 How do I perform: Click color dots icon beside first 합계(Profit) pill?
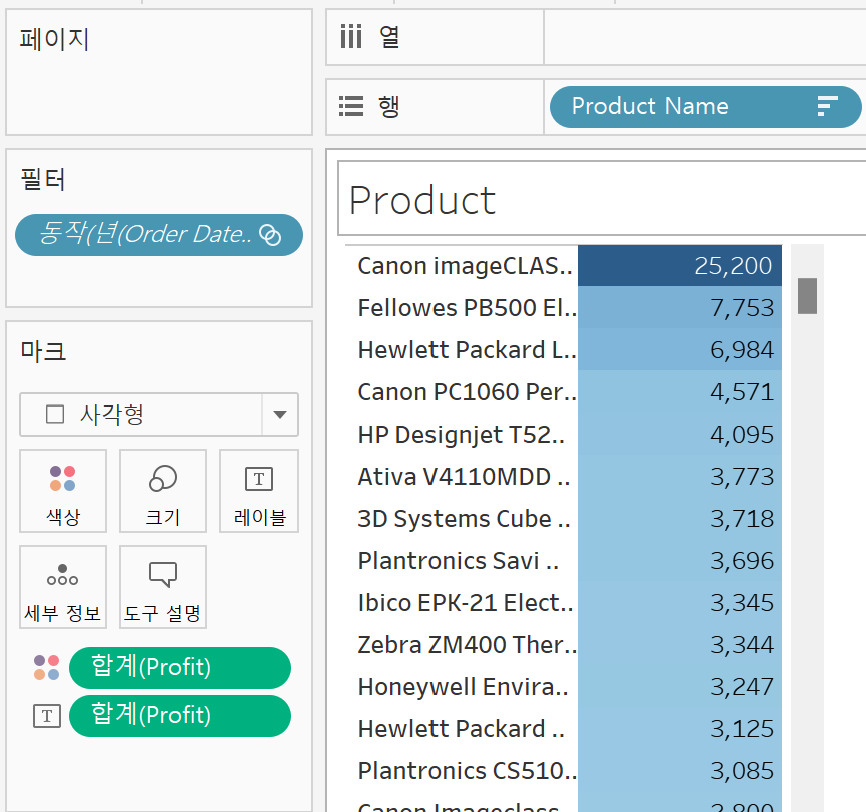[46, 667]
